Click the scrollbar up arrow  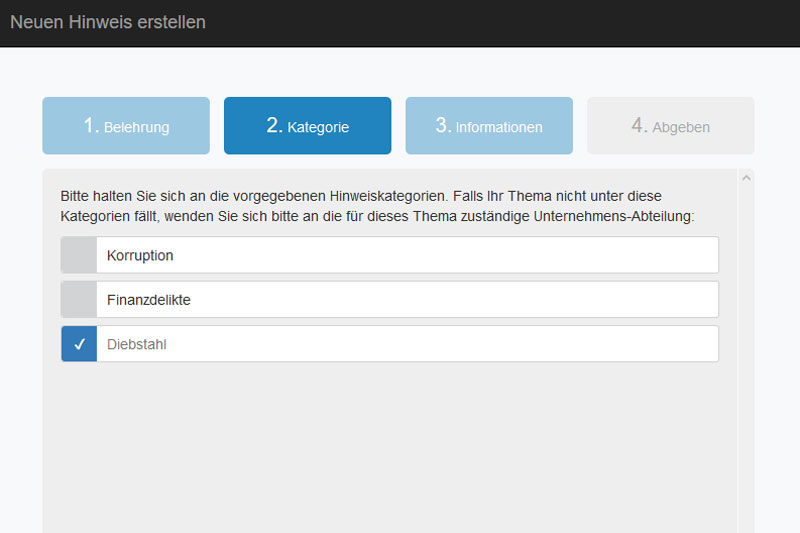tap(745, 178)
